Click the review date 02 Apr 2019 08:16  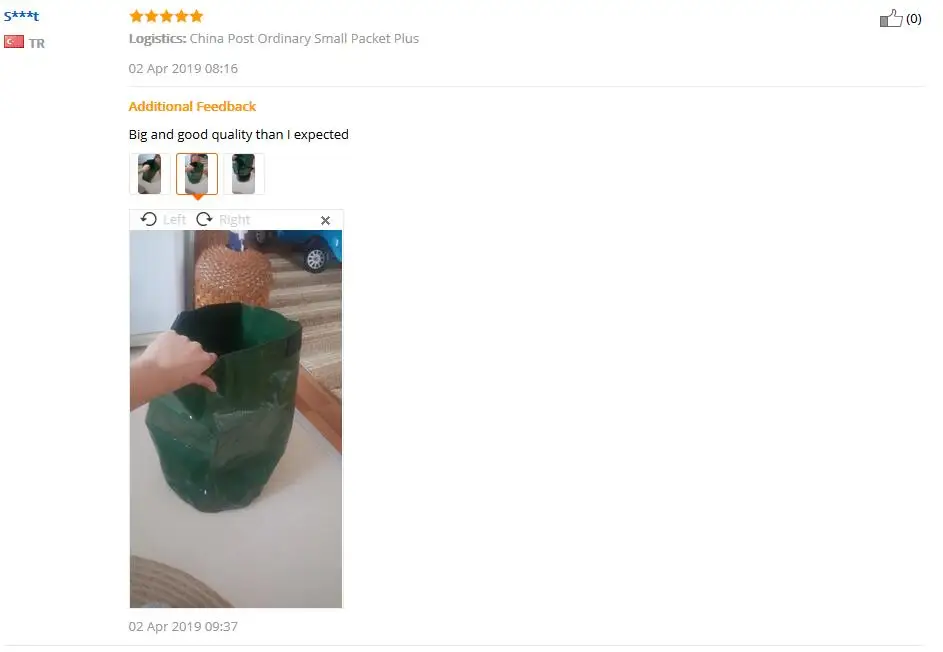(x=183, y=69)
